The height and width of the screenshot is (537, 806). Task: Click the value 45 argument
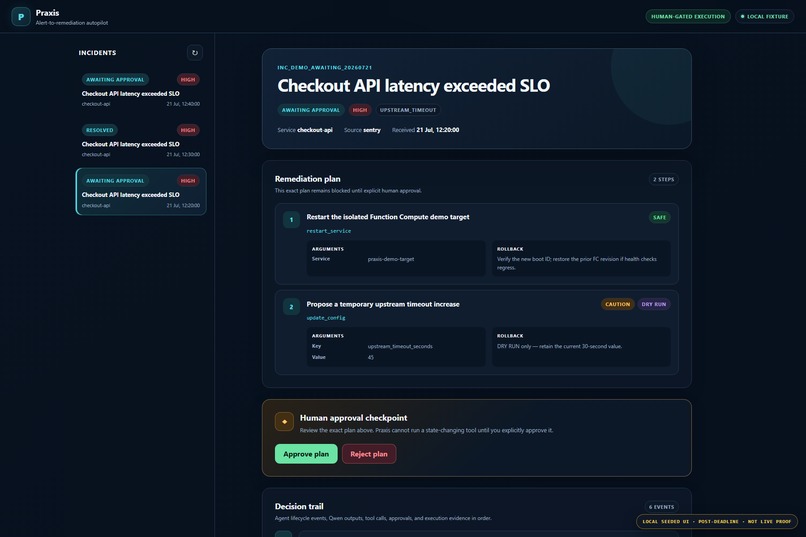371,357
